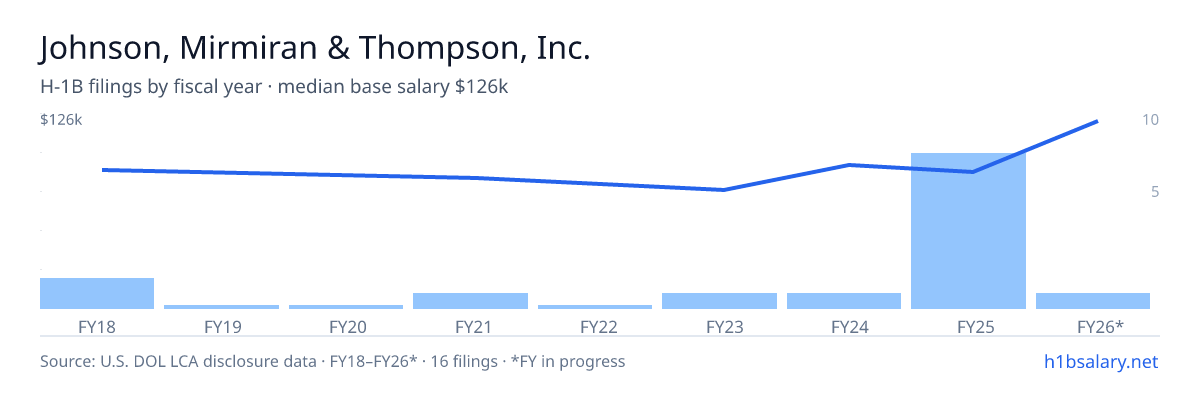The width and height of the screenshot is (1200, 400).
Task: Click the chart title Johnson, Mirmiran & Thompson
Action: coord(315,49)
